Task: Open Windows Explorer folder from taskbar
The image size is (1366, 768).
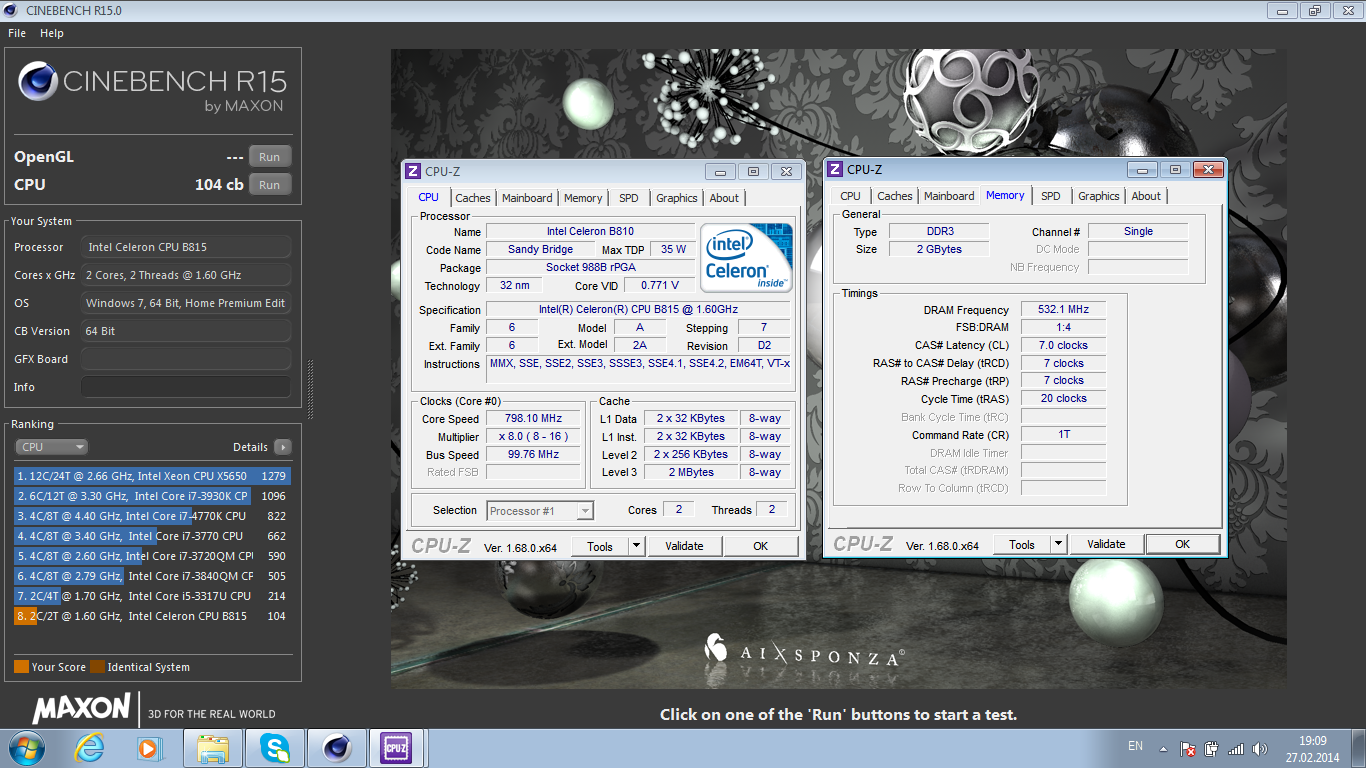Action: [213, 748]
